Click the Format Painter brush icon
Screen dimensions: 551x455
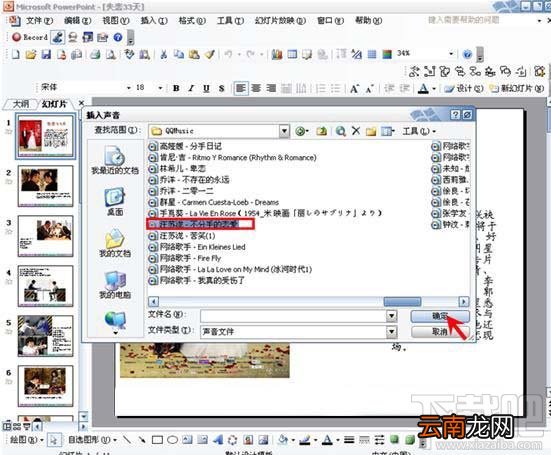(210, 54)
